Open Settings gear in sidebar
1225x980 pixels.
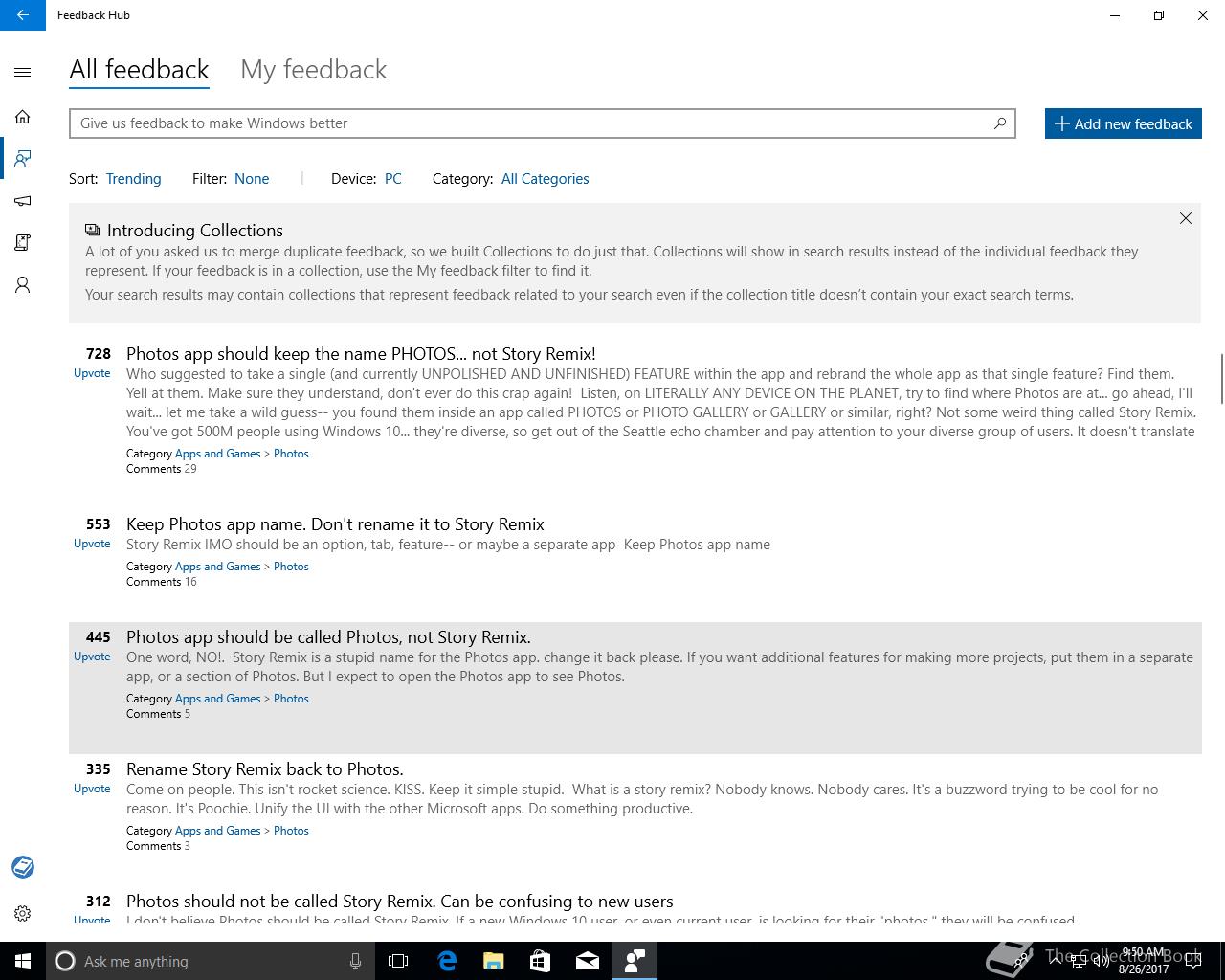click(x=23, y=914)
